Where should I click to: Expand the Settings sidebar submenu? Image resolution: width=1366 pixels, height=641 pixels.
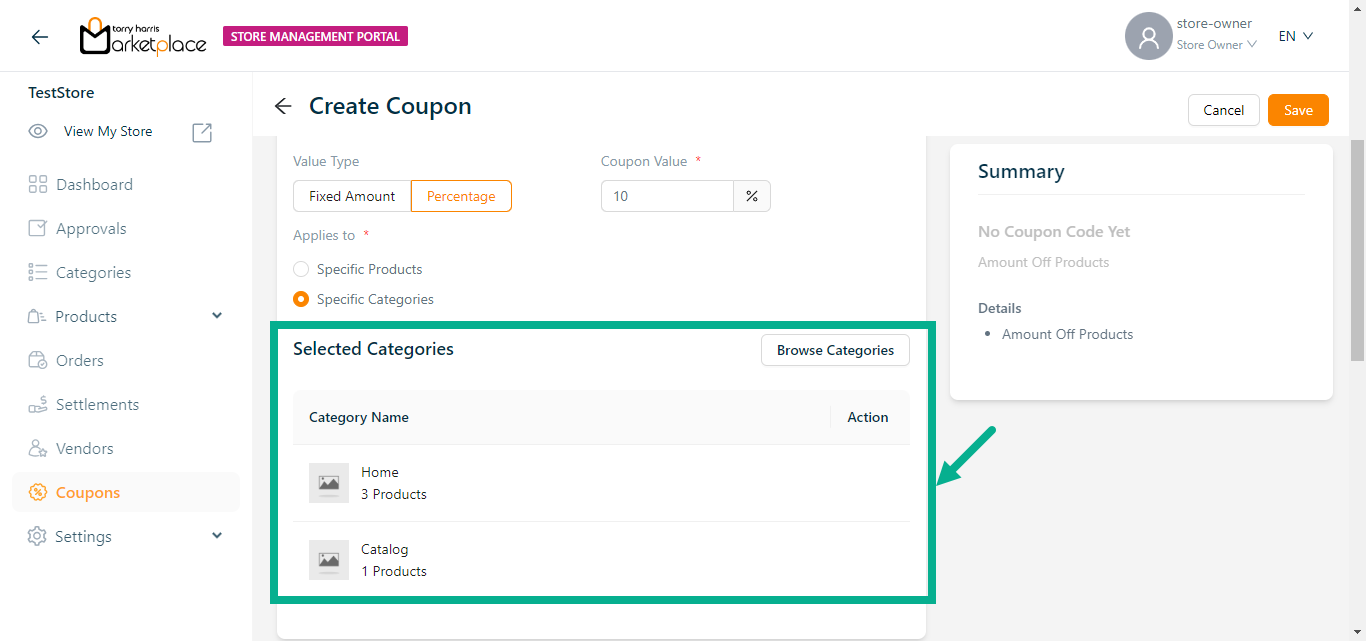(217, 536)
